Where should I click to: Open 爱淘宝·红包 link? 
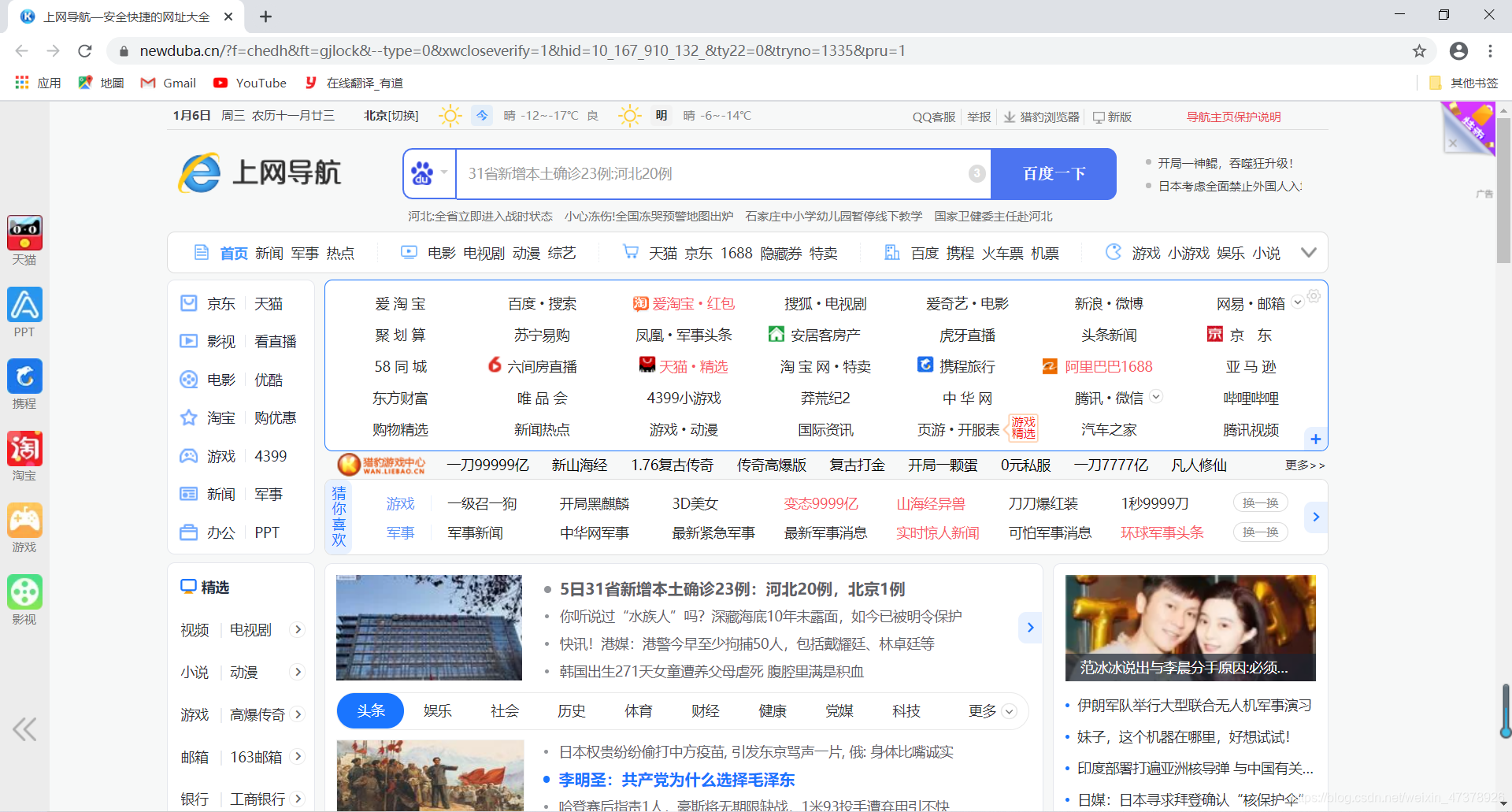(684, 303)
